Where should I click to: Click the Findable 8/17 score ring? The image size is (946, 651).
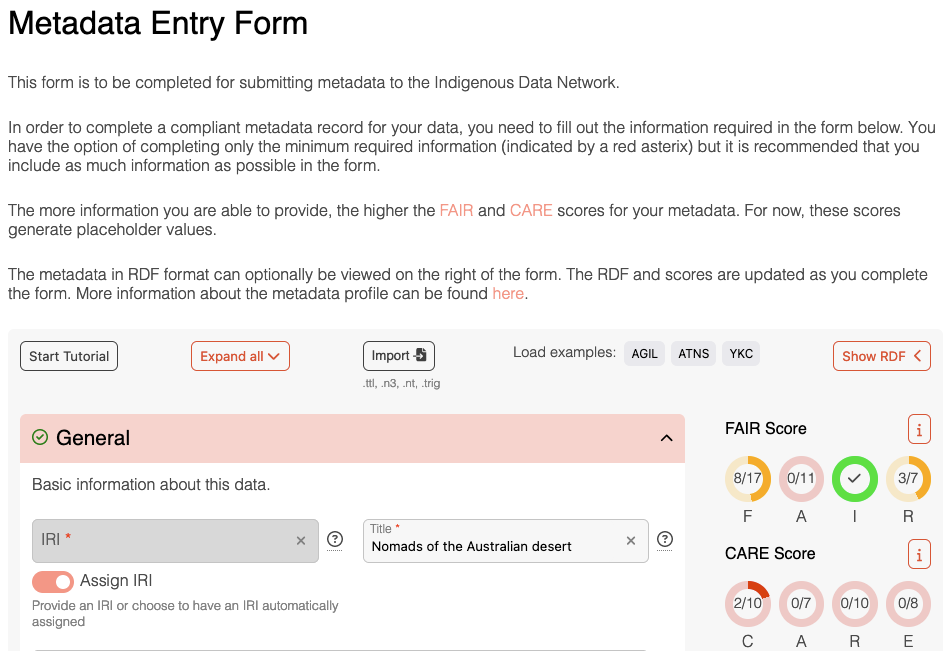pyautogui.click(x=748, y=478)
